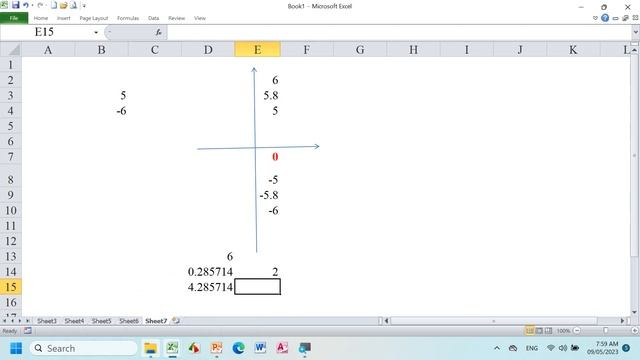Minimize the ribbon with the caret icon
640x360 pixels.
point(595,18)
